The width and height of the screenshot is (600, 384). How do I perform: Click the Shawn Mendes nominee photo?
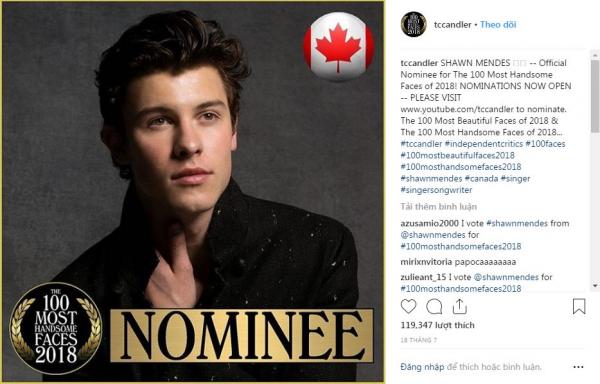[x=193, y=192]
